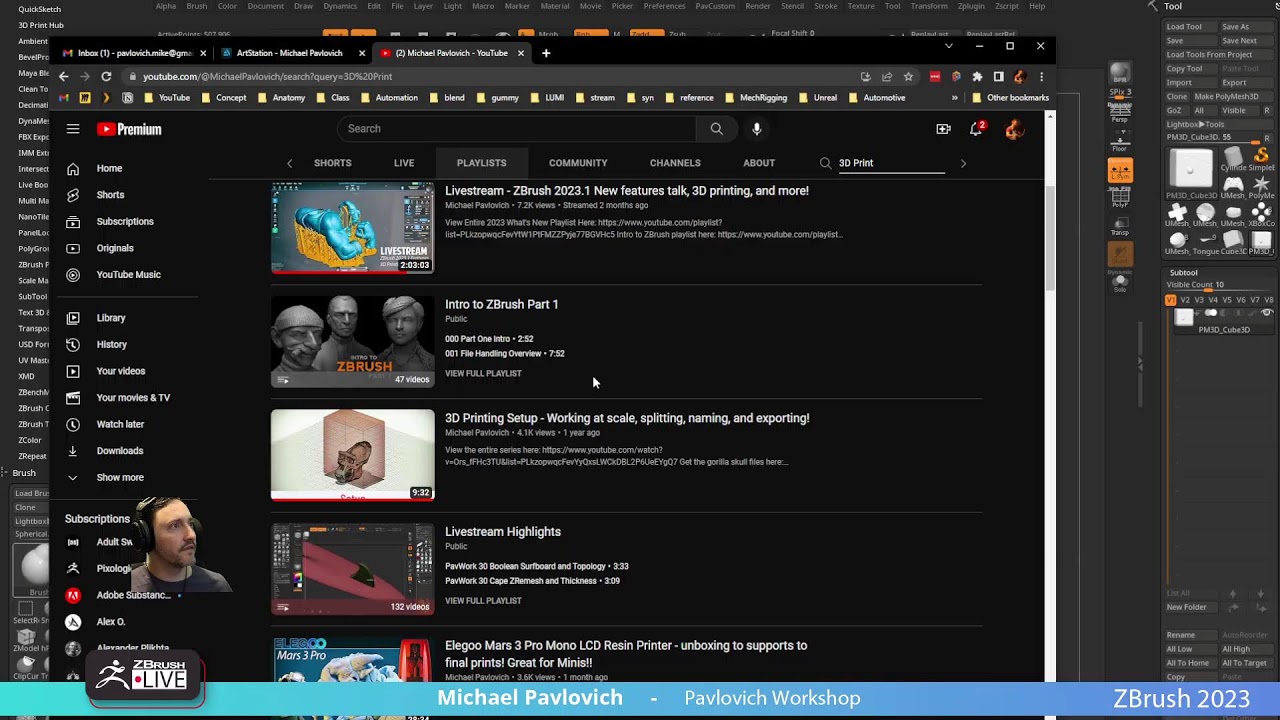Screen dimensions: 1280x720
Task: Open Other bookmarks folder
Action: point(1010,98)
